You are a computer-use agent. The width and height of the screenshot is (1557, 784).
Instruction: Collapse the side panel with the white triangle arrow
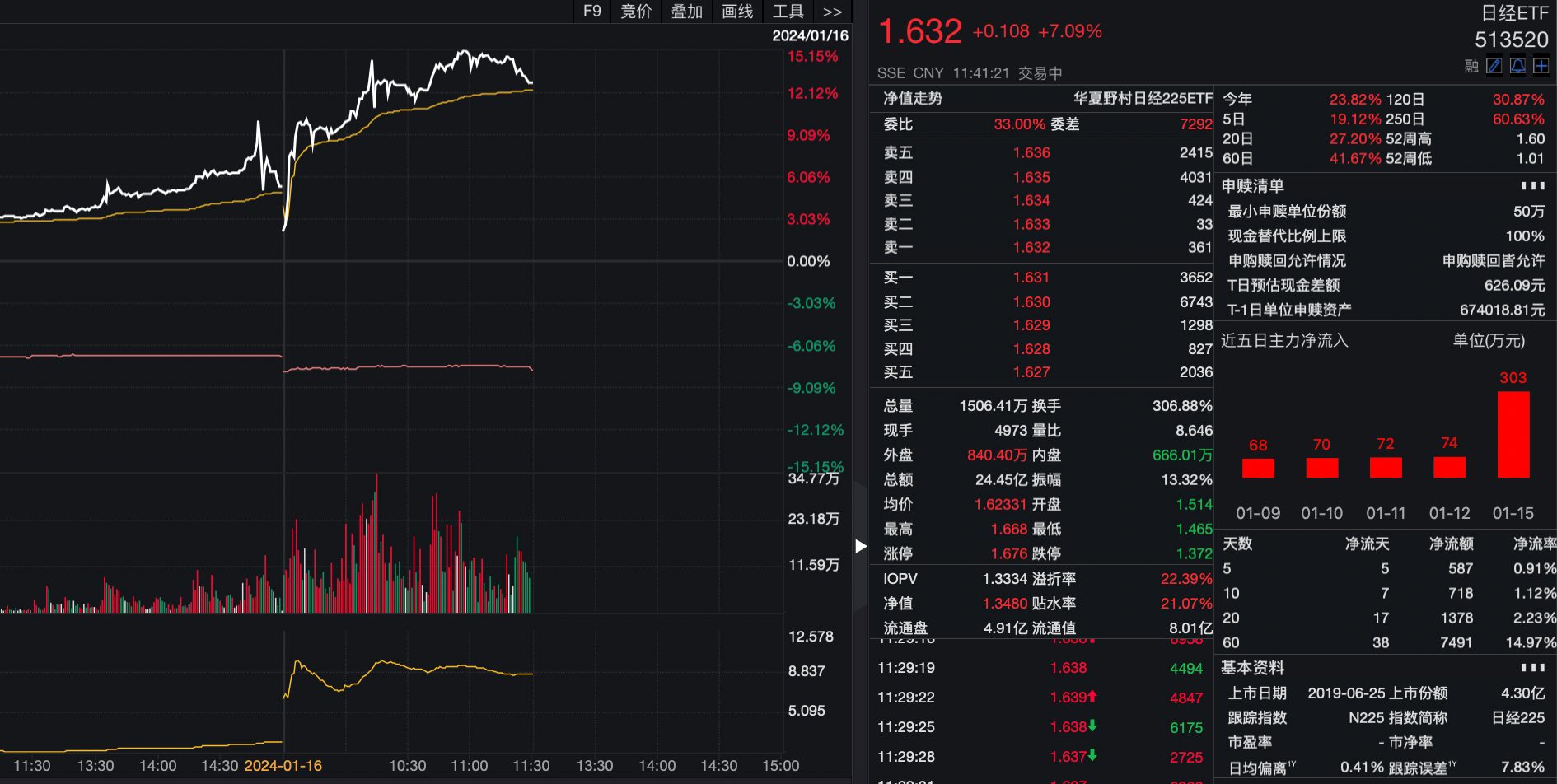pyautogui.click(x=861, y=546)
